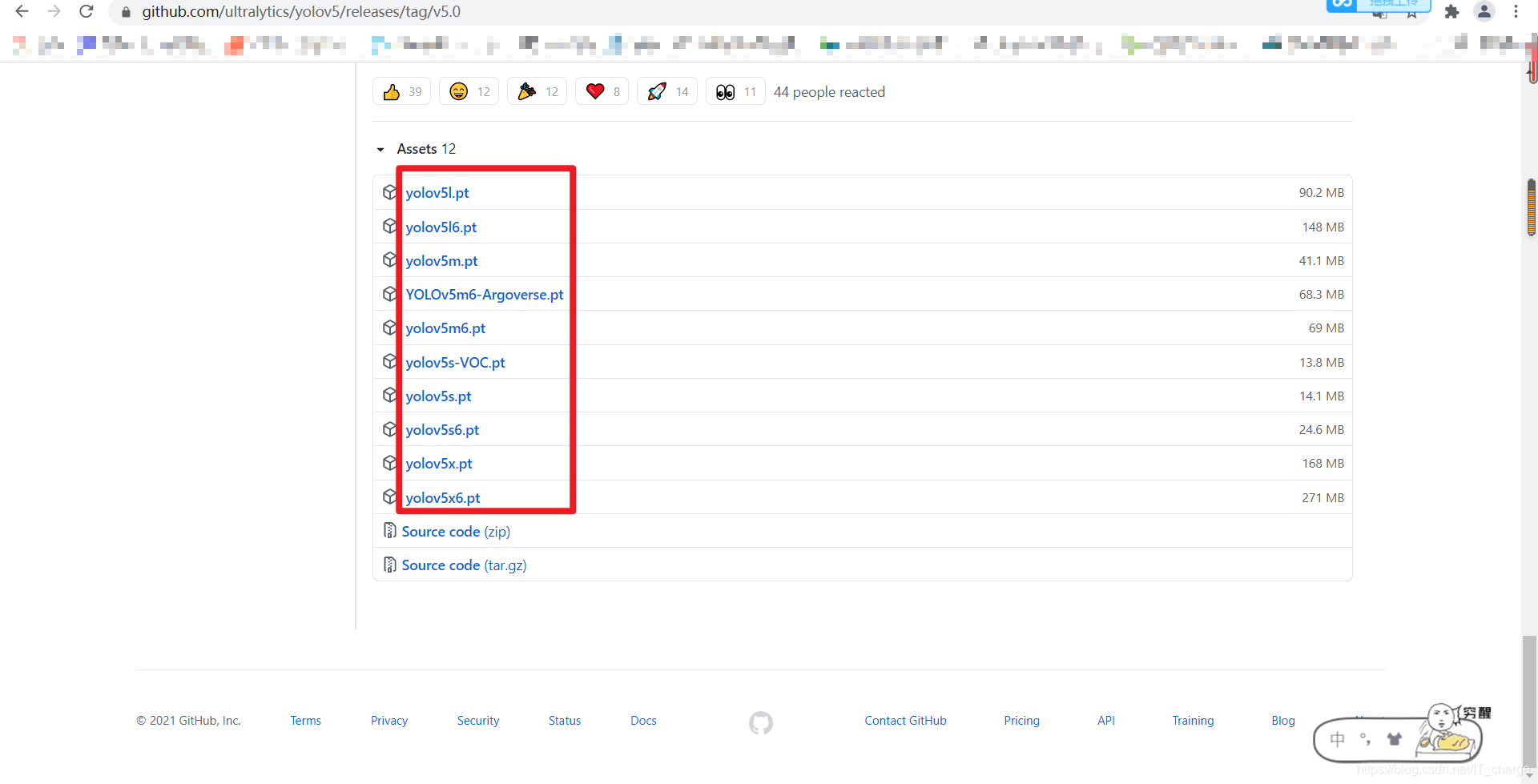This screenshot has height=784, width=1538.
Task: Download yolov5l.pt asset
Action: (437, 193)
